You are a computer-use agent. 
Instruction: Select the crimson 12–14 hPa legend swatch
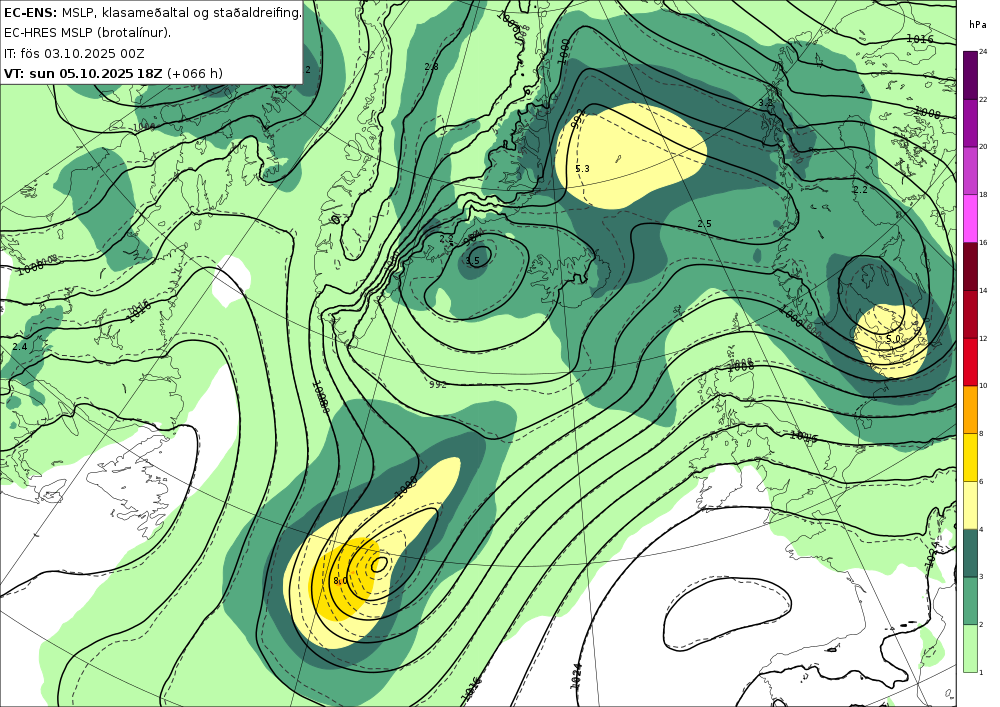(970, 314)
